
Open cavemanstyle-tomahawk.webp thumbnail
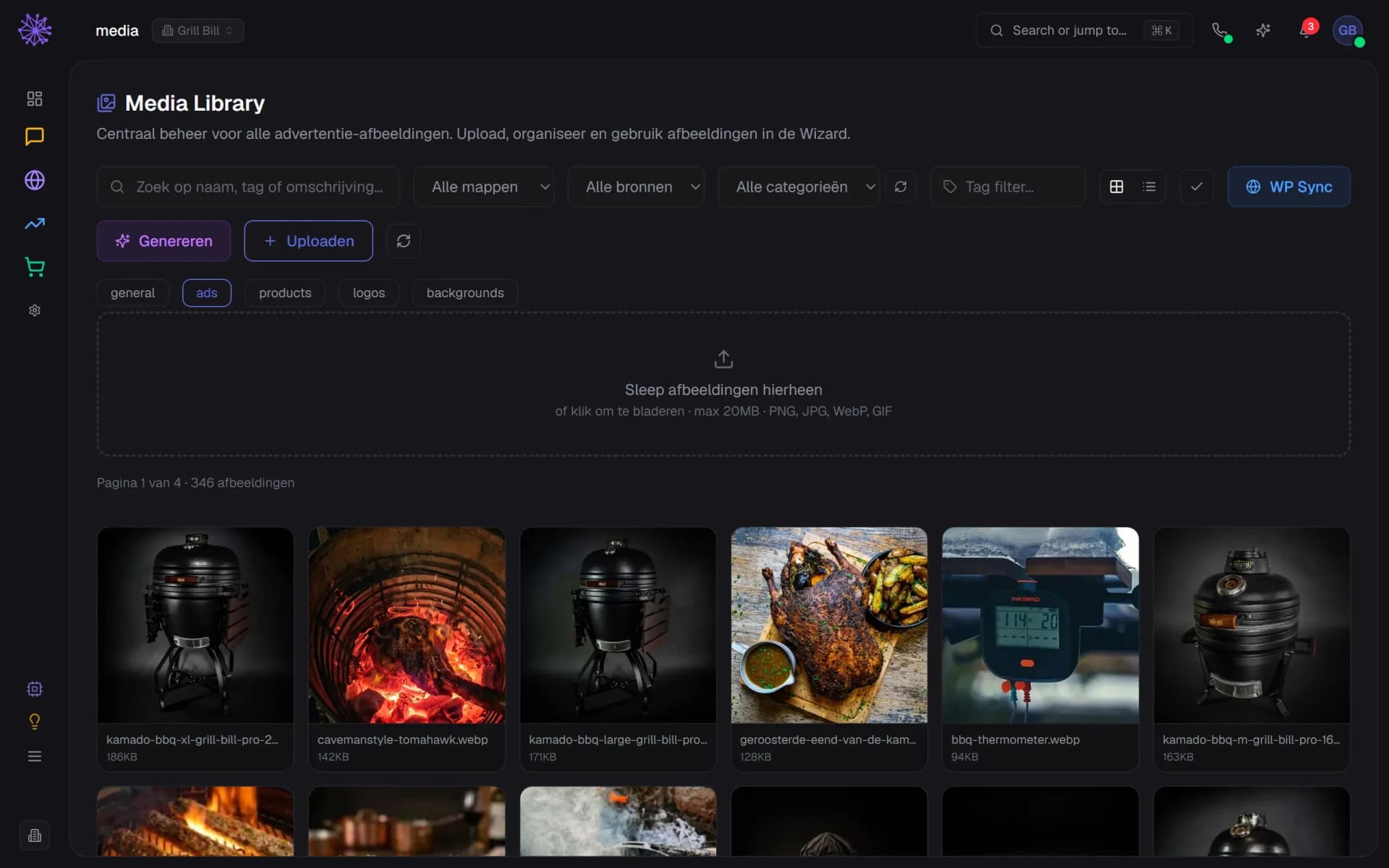[407, 626]
